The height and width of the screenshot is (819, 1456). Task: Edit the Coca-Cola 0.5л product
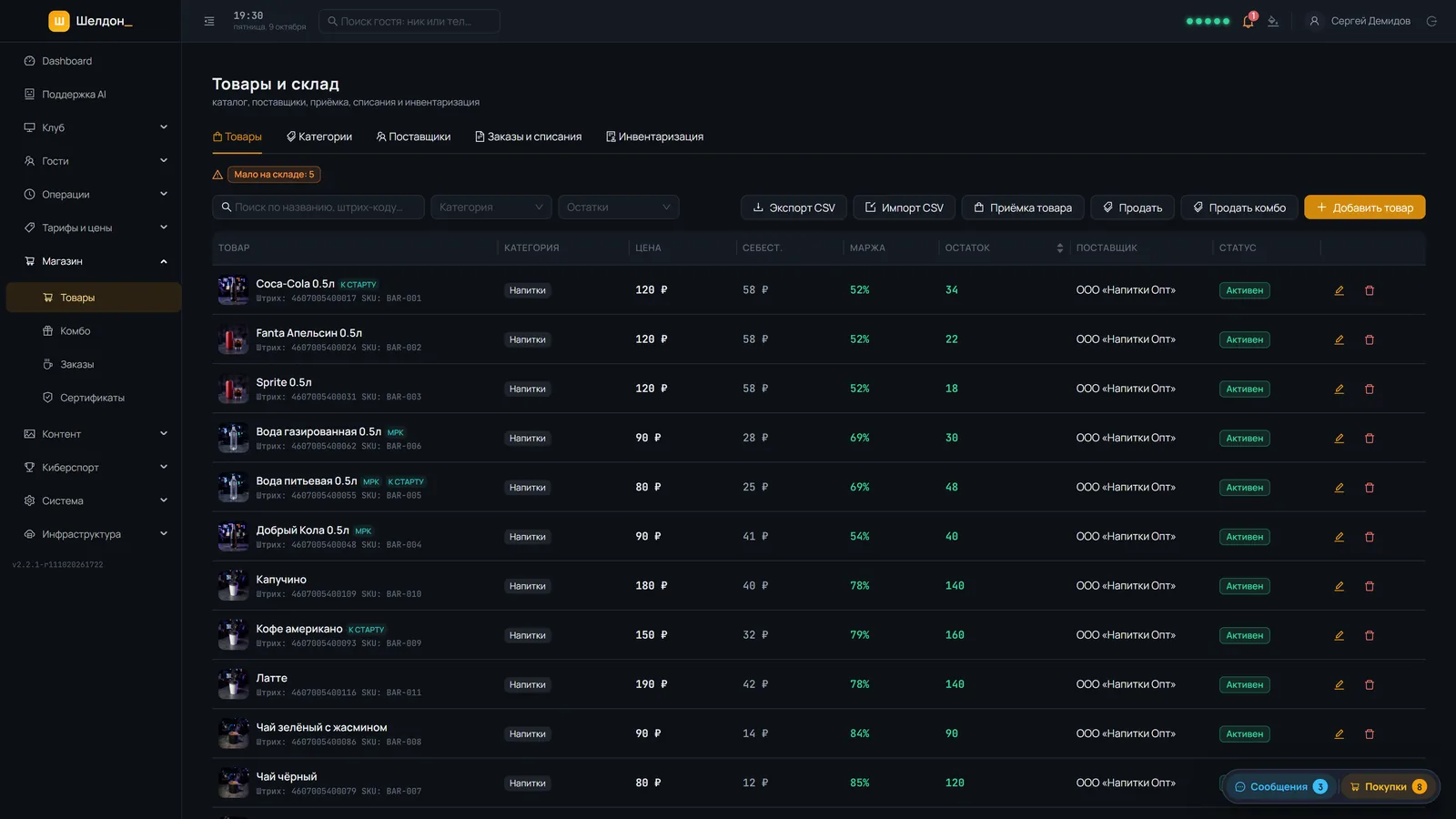click(1339, 290)
